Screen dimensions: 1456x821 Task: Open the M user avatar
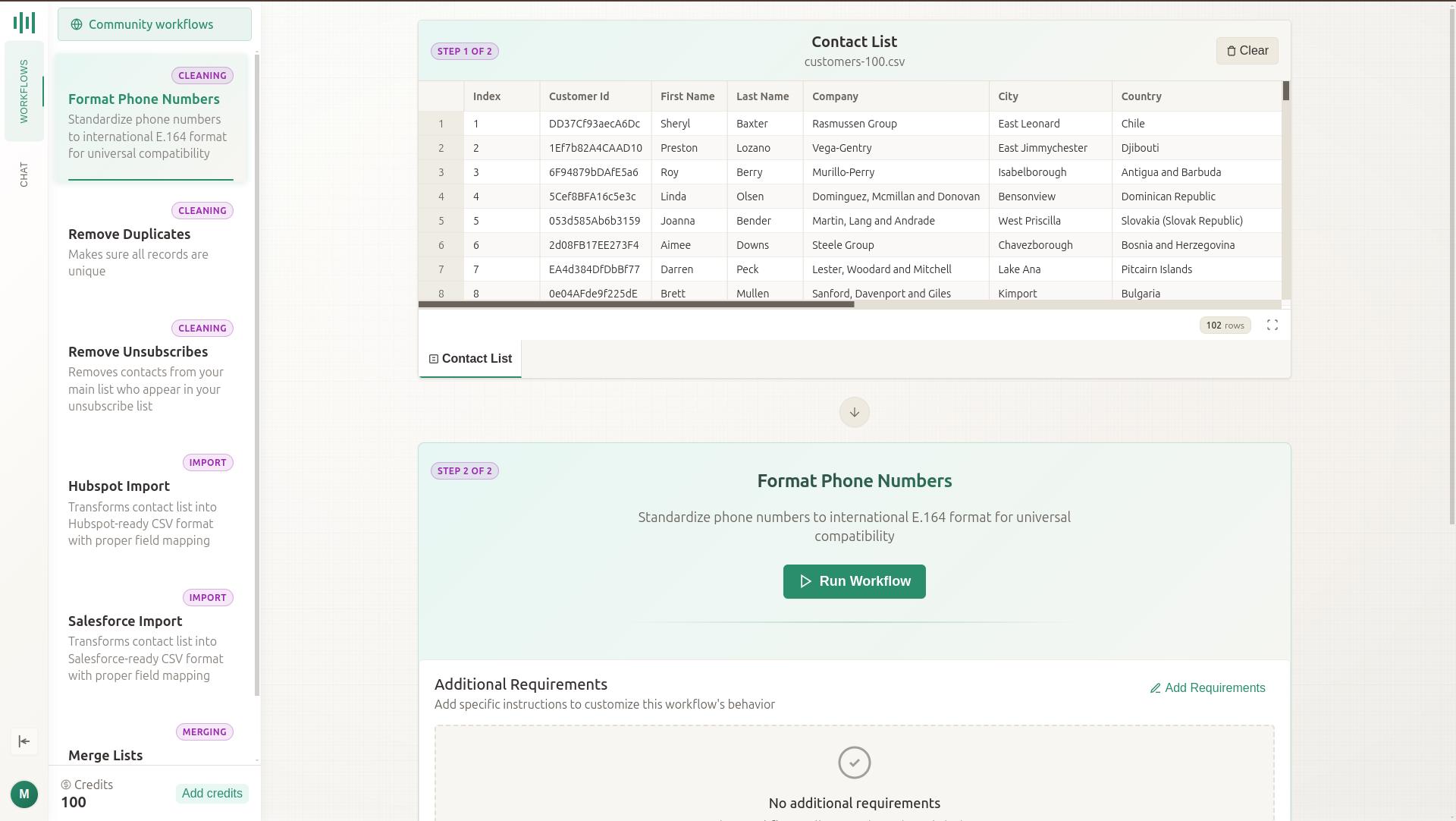[24, 794]
